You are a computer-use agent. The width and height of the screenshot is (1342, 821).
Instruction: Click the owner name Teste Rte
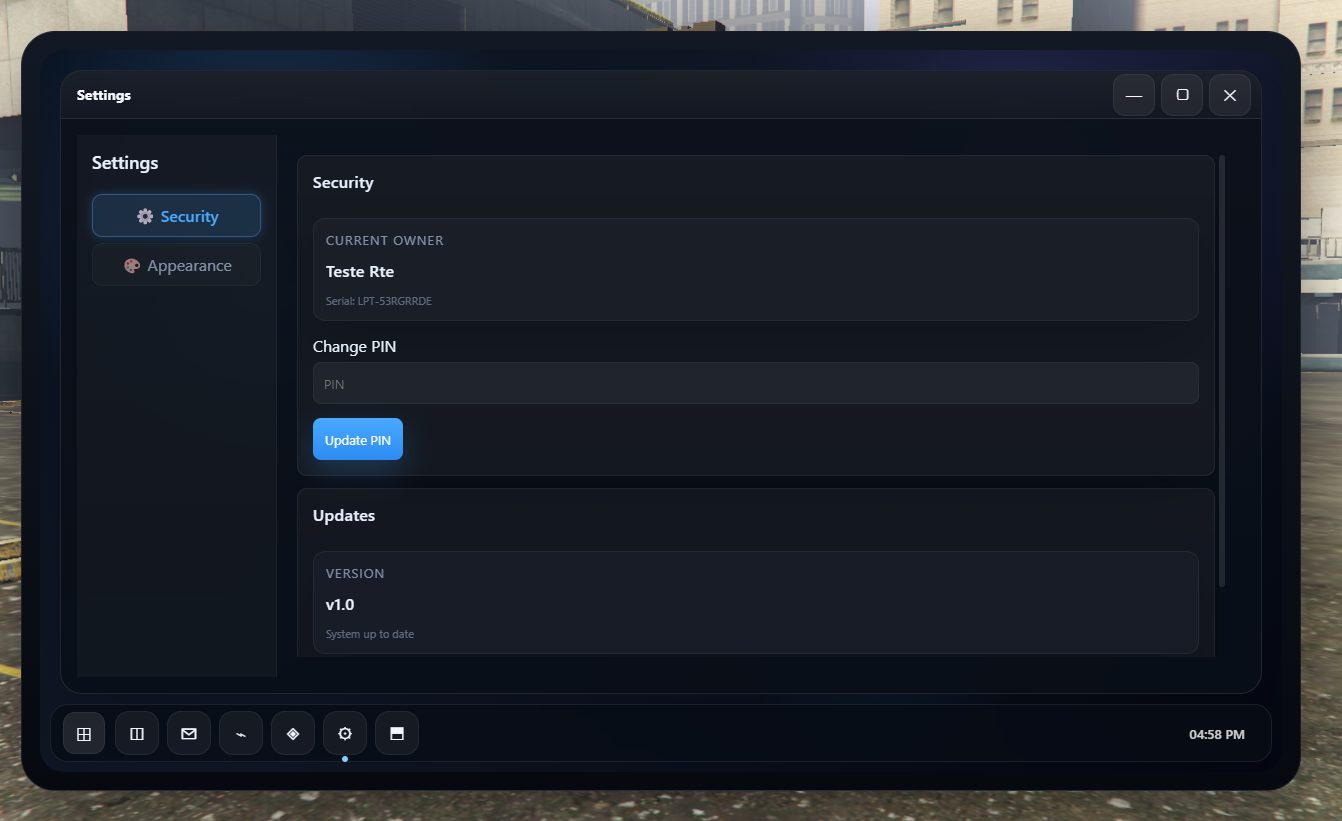(x=360, y=272)
